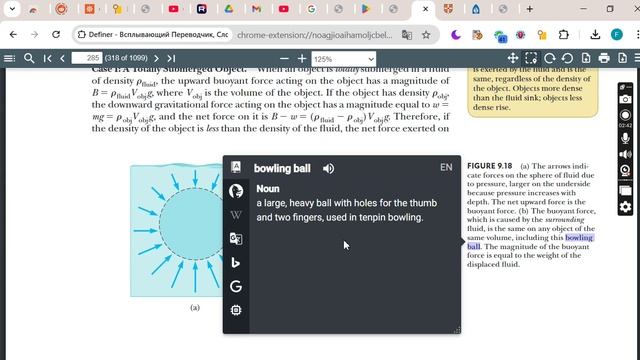Open the purple moon extension
Image resolution: width=640 pixels, height=360 pixels.
[456, 35]
